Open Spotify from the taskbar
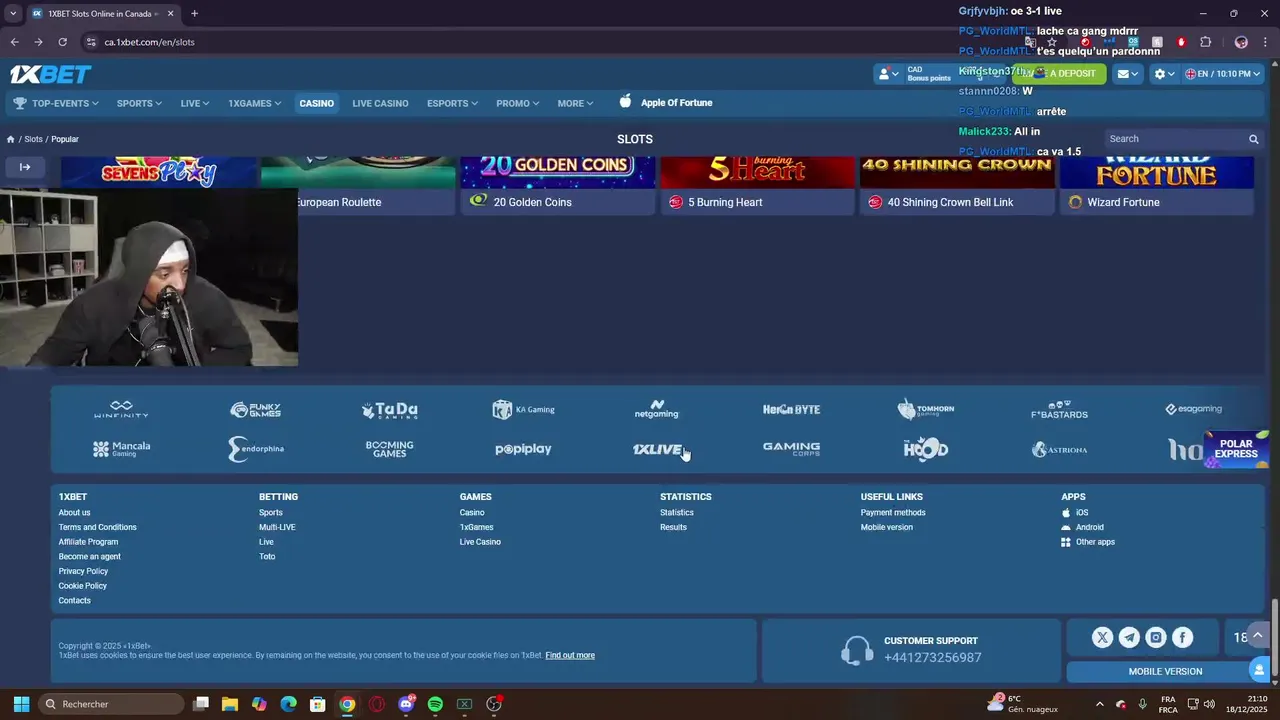Viewport: 1280px width, 720px height. [435, 704]
